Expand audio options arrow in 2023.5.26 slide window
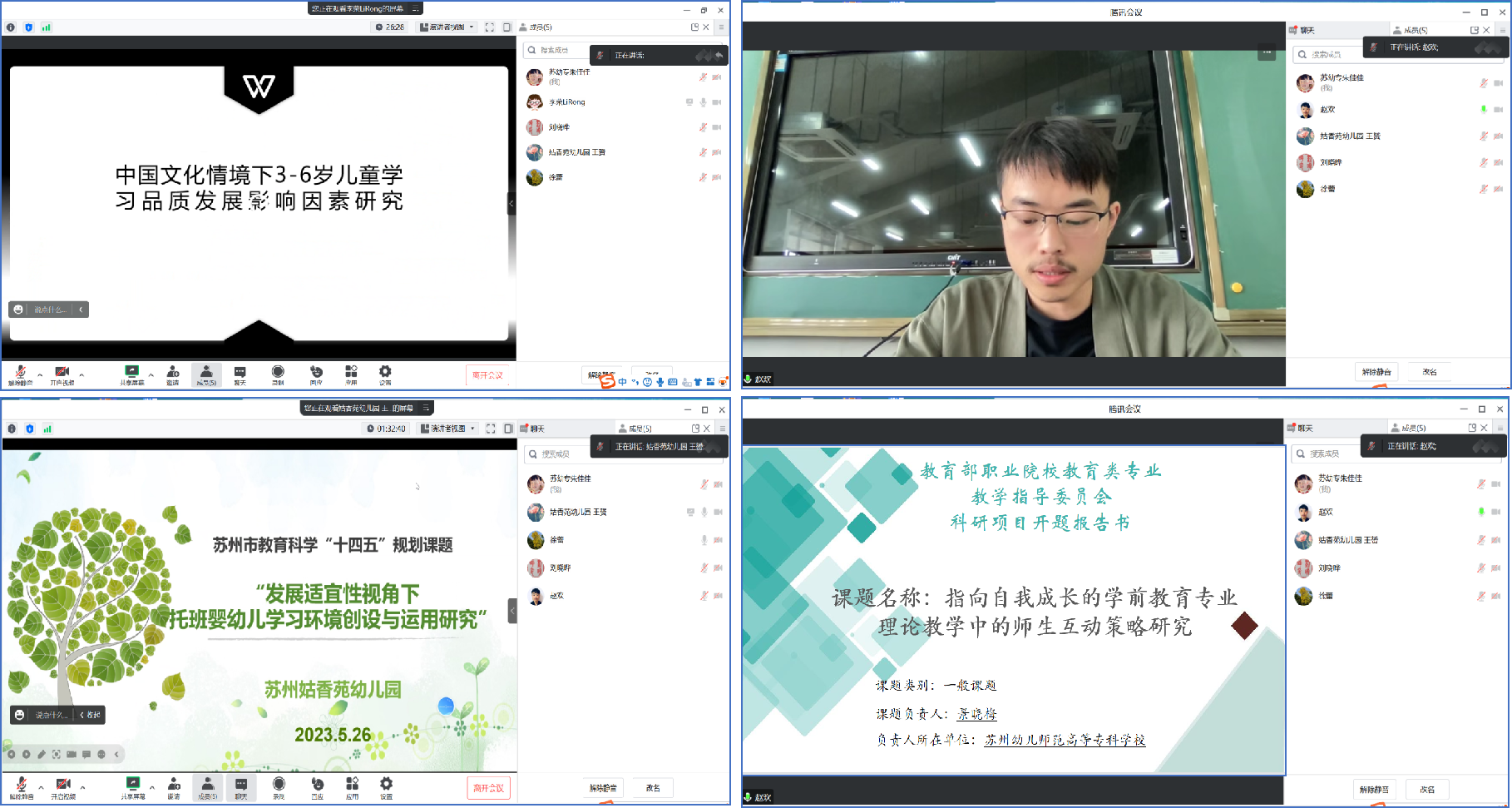This screenshot has width=1512, height=808. [x=42, y=786]
